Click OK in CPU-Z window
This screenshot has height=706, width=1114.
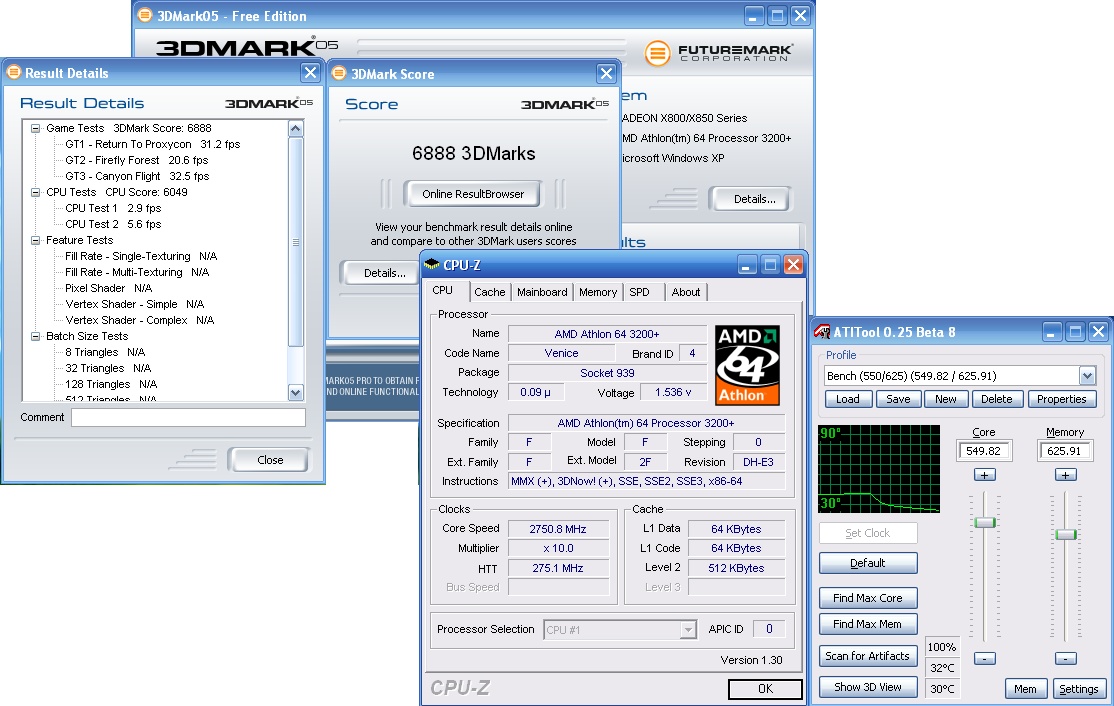point(765,689)
